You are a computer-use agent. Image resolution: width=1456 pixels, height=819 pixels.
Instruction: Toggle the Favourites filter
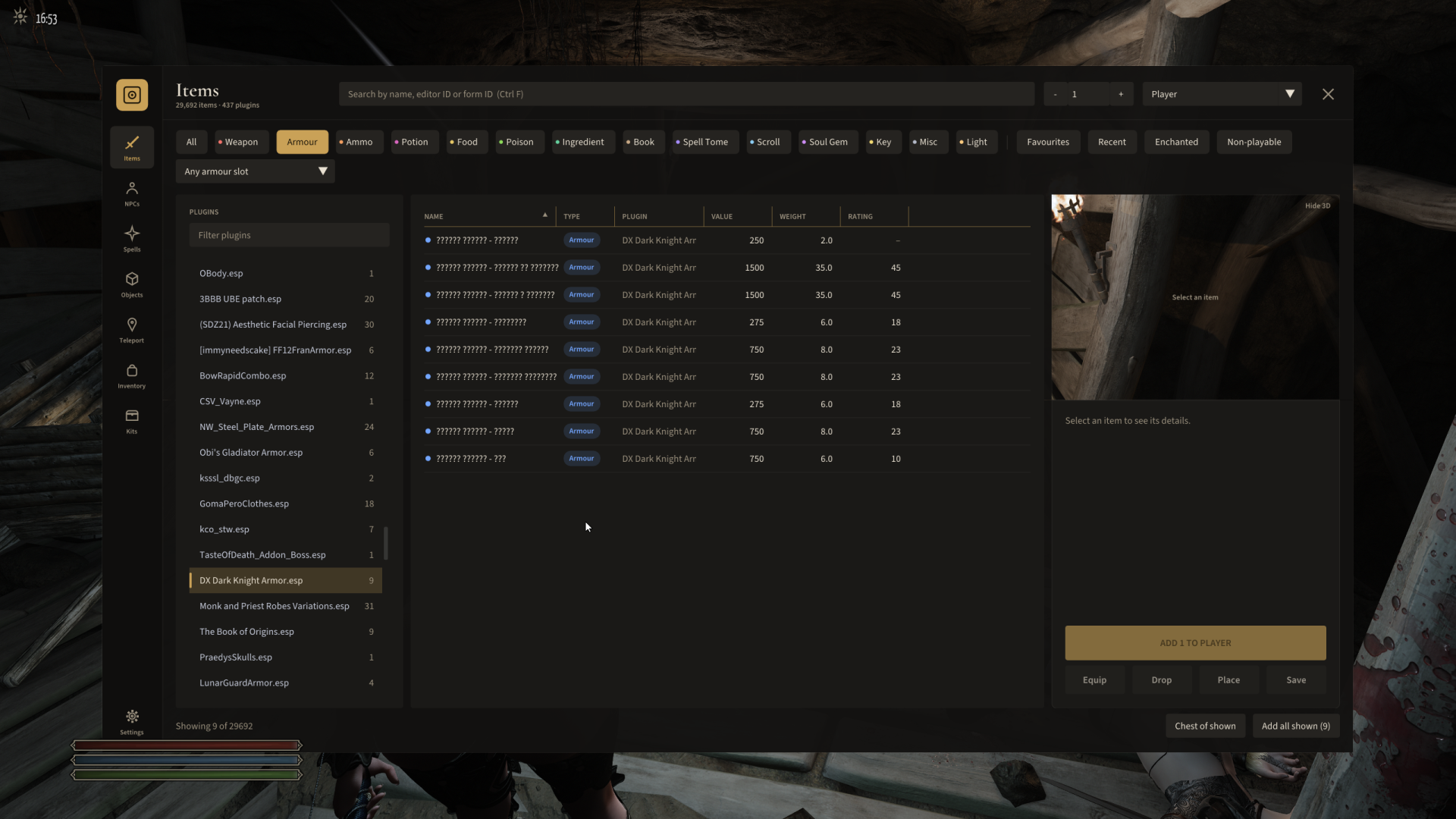[x=1047, y=142]
